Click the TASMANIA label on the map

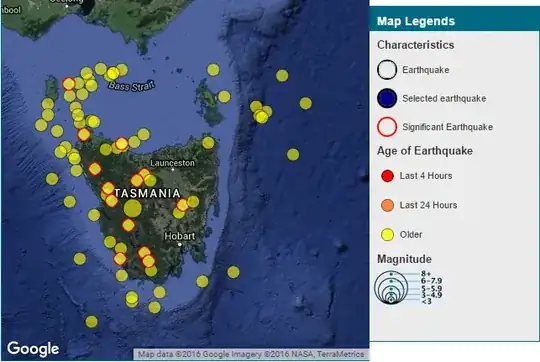click(147, 194)
